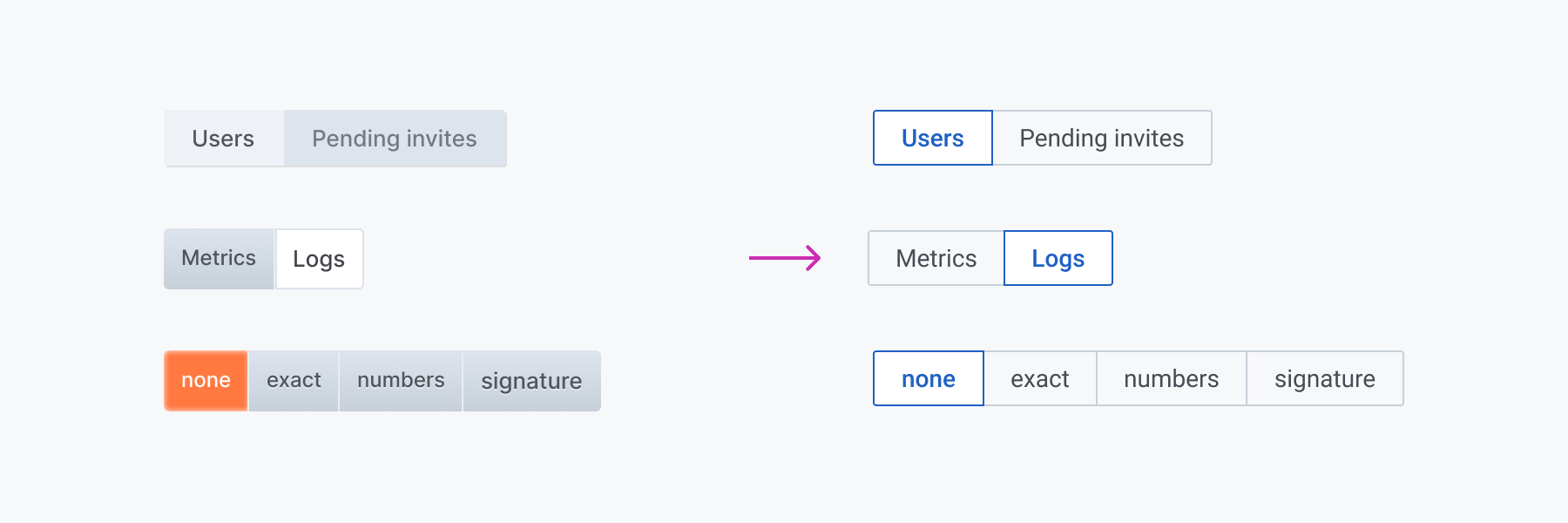Activate the Logs segment with blue border
Viewport: 1568px width, 523px height.
coord(1058,258)
